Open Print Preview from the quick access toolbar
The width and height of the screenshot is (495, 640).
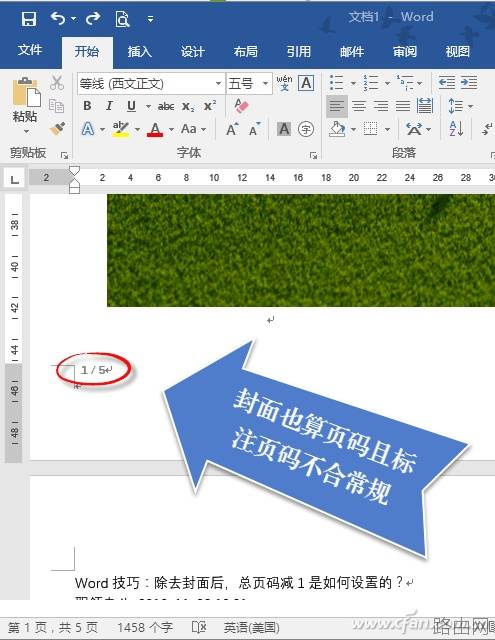[122, 19]
